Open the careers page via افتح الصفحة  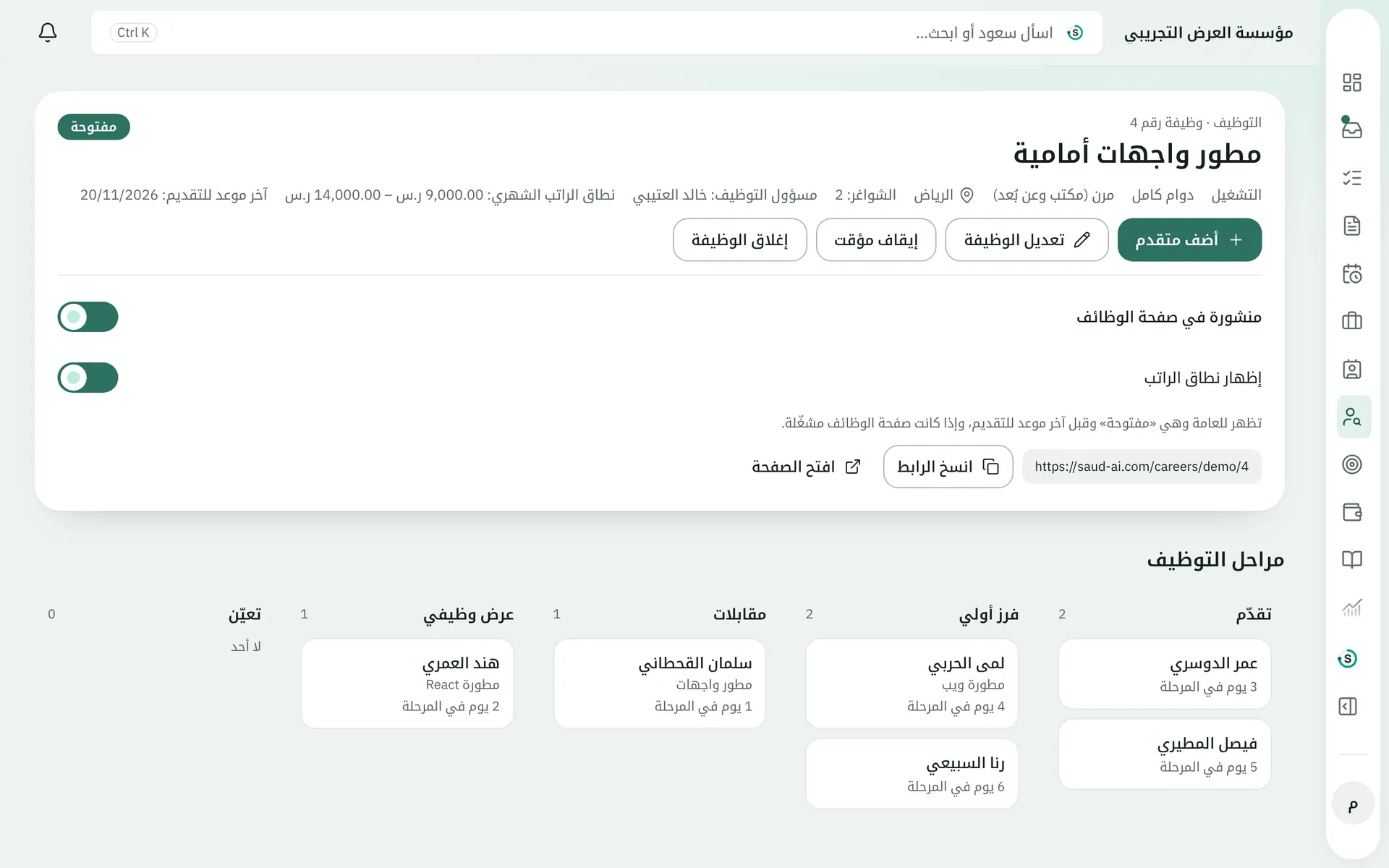pyautogui.click(x=807, y=467)
